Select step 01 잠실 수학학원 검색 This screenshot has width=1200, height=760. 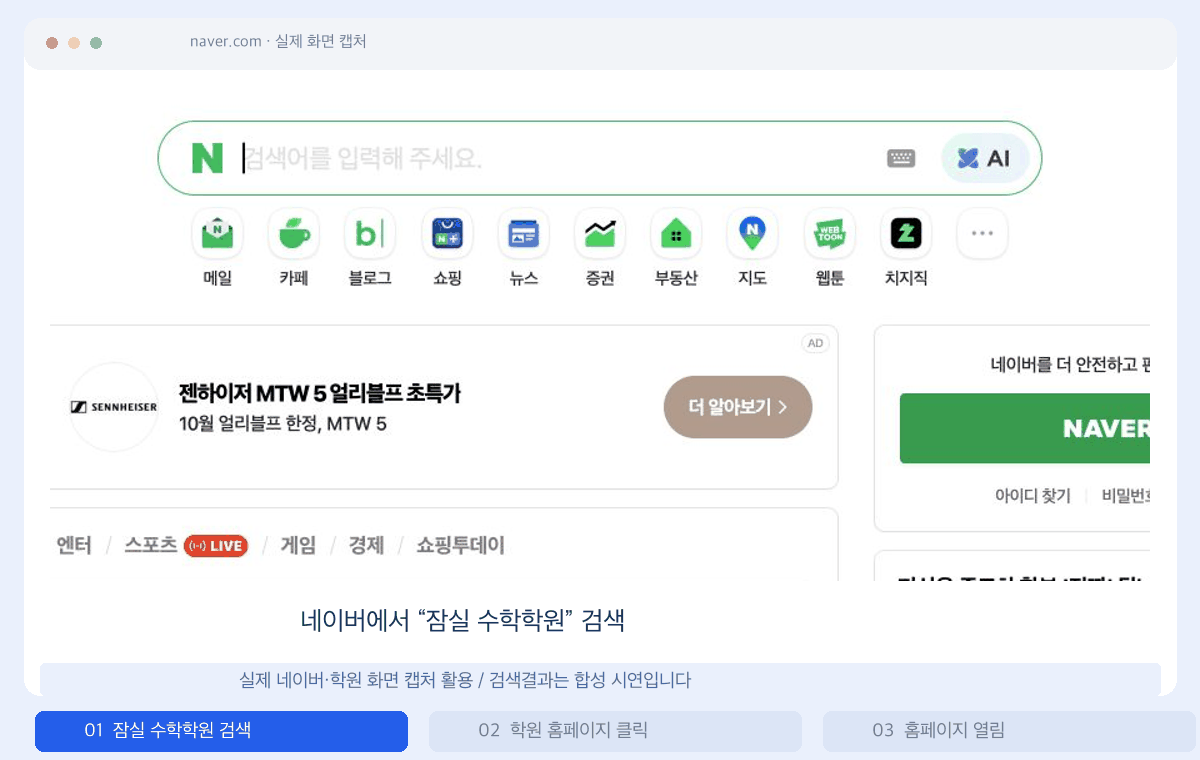tap(221, 731)
